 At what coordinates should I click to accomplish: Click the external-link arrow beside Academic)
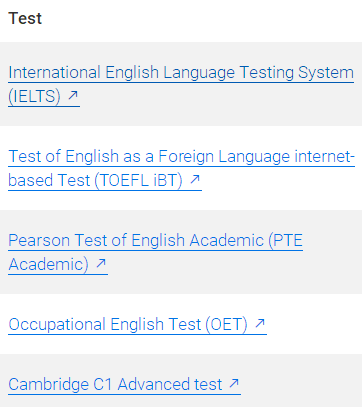pyautogui.click(x=101, y=264)
